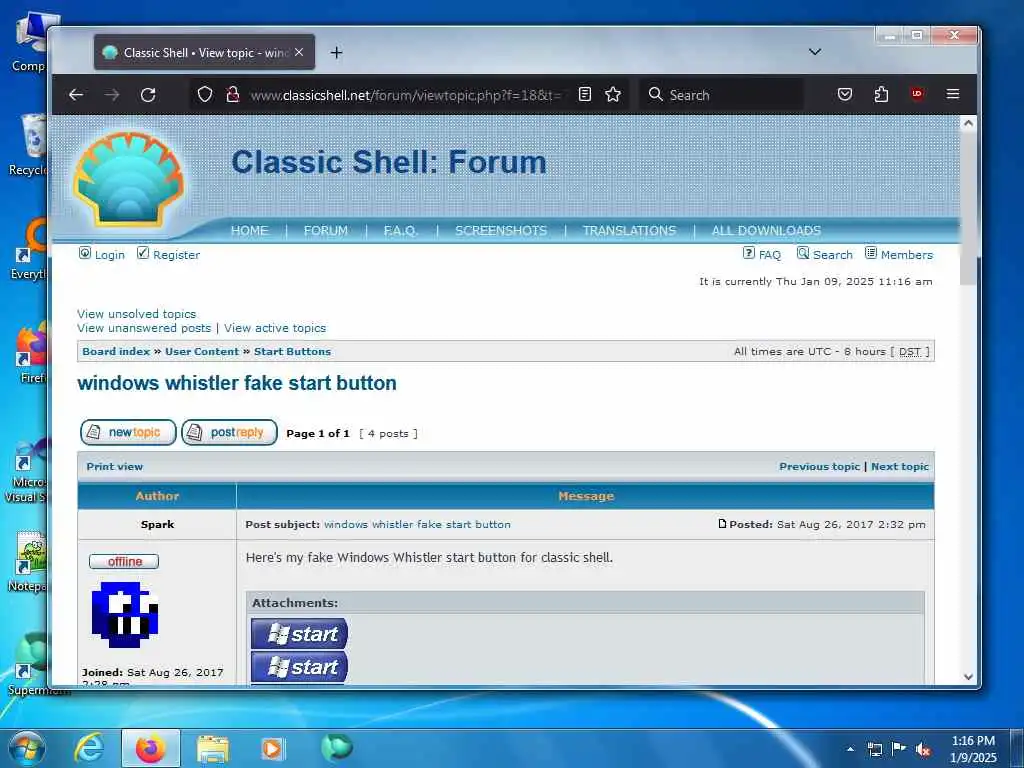Click the page scrollbar down arrow
Screen dimensions: 1024x768
pyautogui.click(x=968, y=677)
